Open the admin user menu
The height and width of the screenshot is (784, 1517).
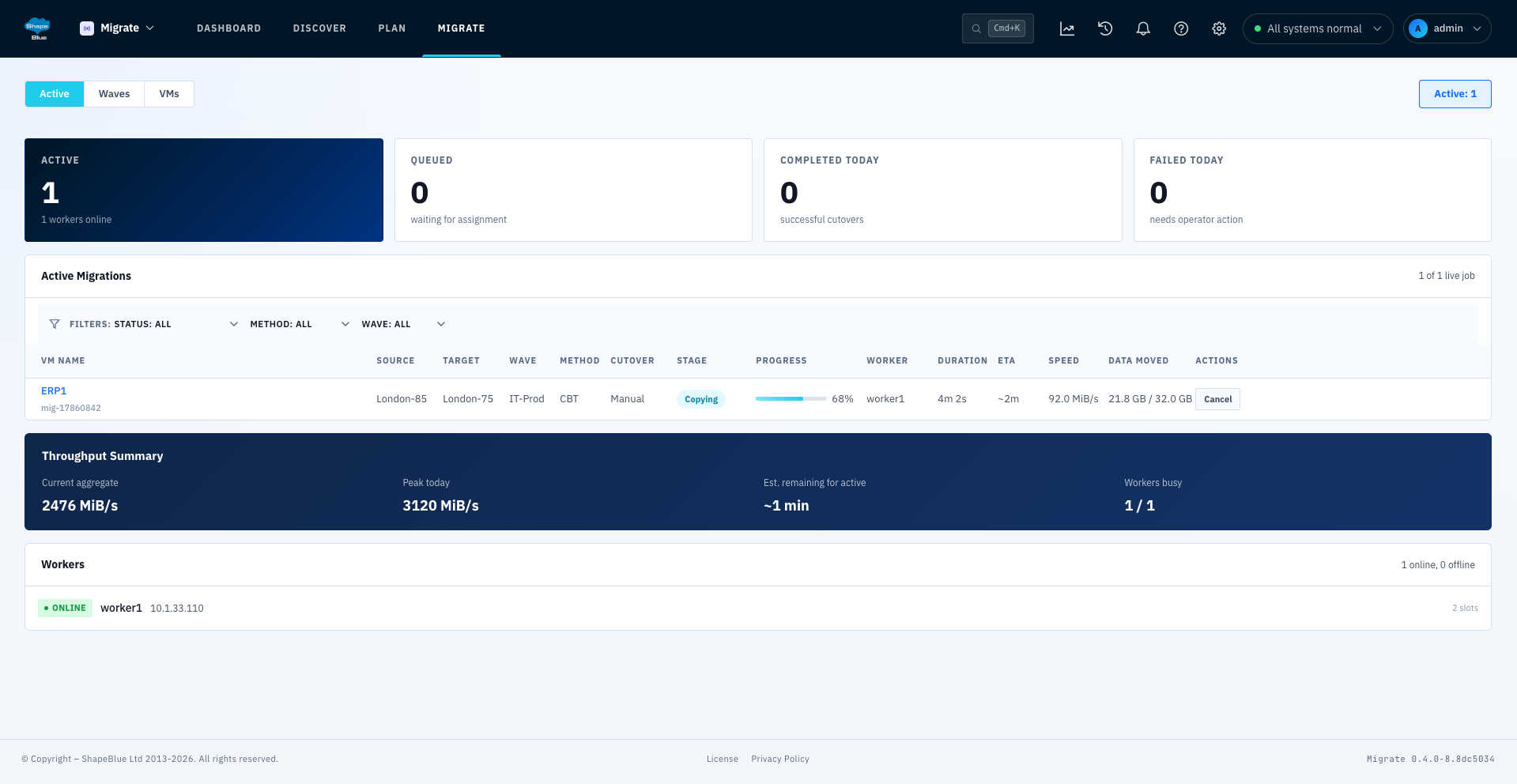coord(1447,28)
